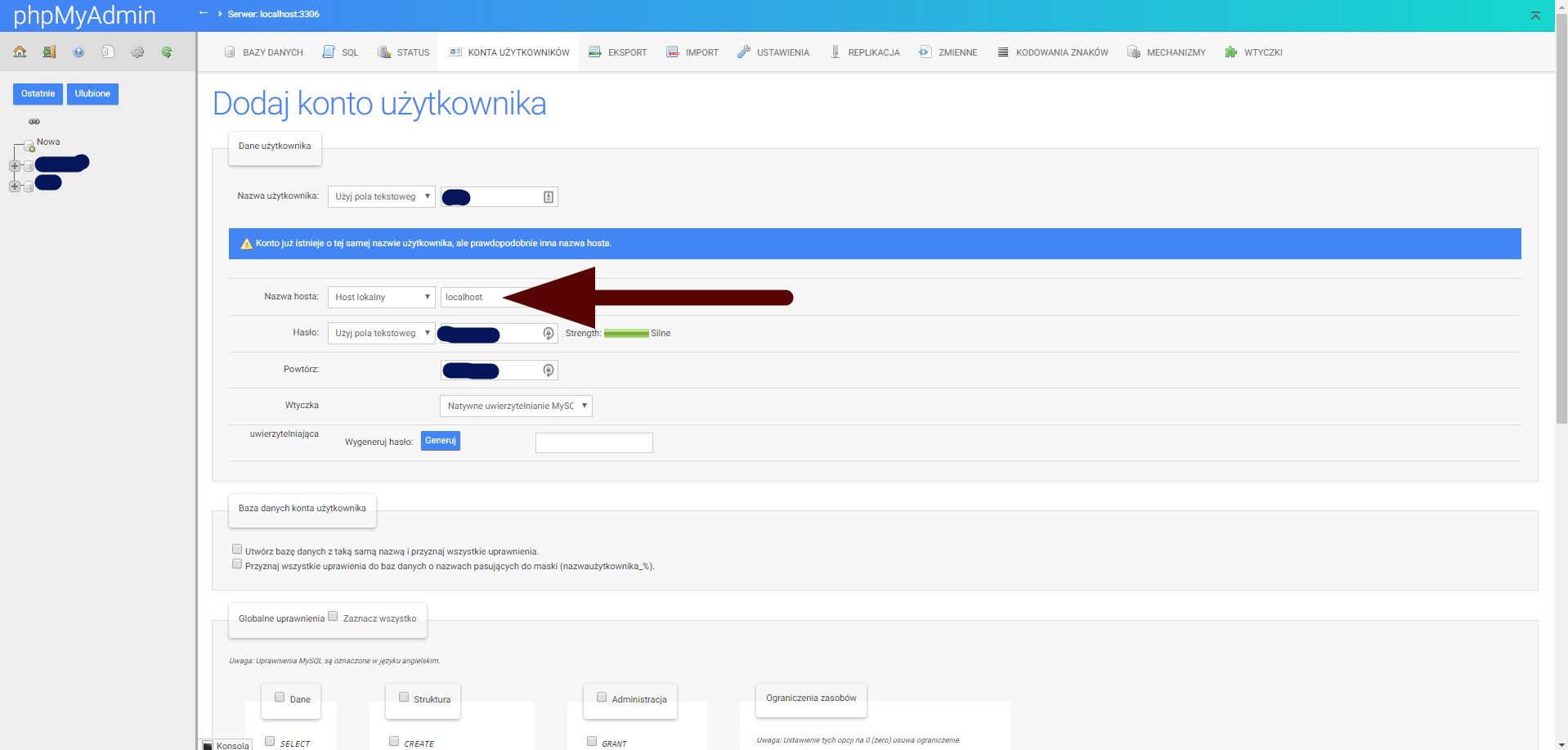This screenshot has width=1568, height=750.
Task: Click the Ulubione button in sidebar
Action: point(92,94)
